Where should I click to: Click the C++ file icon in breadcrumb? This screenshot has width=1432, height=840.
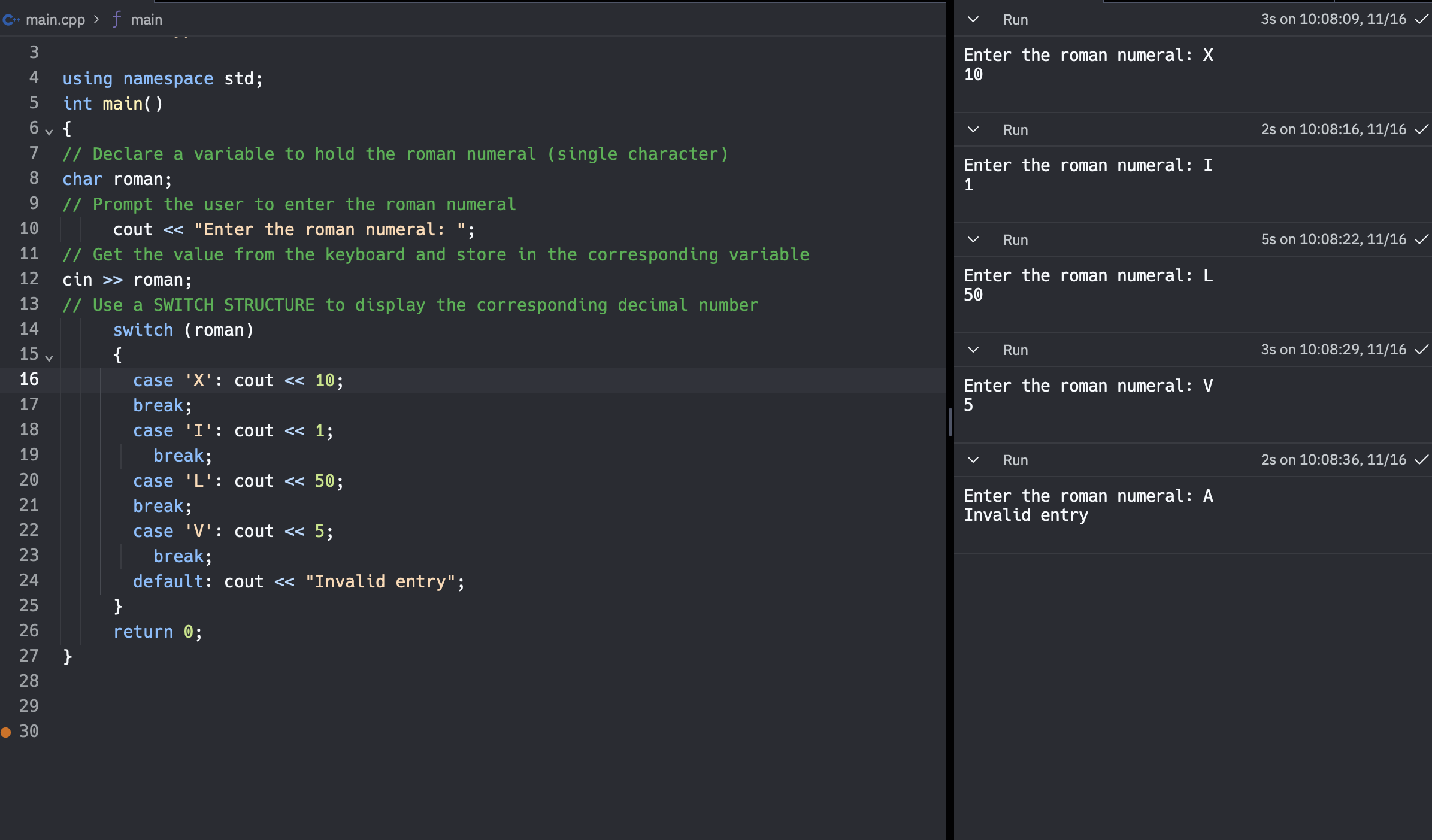[x=11, y=20]
